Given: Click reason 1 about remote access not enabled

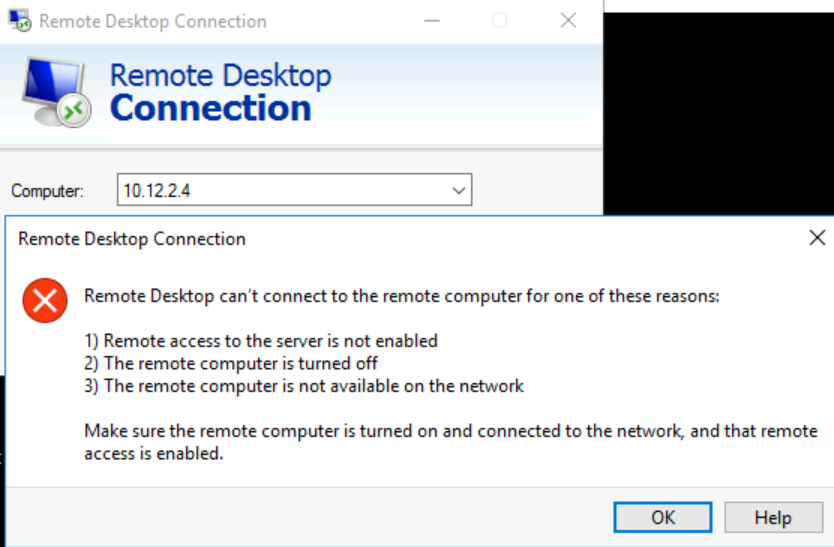Looking at the screenshot, I should click(x=261, y=341).
